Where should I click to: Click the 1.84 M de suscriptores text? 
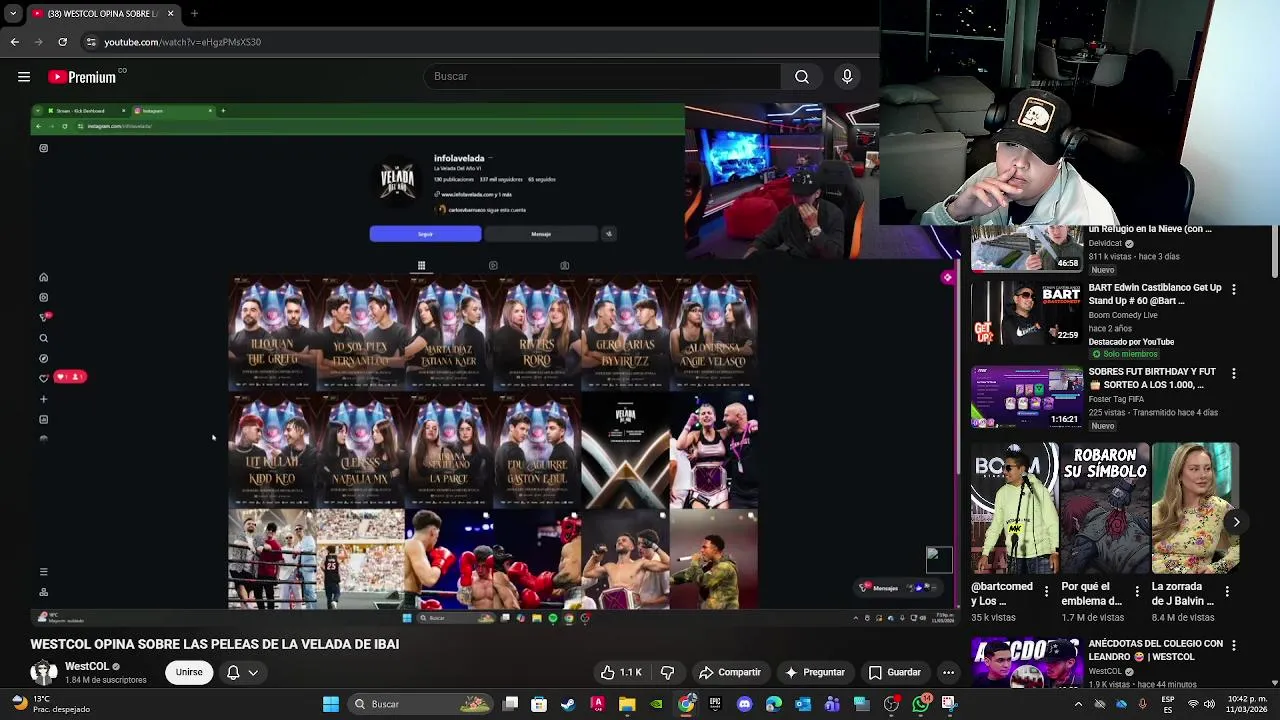tap(106, 680)
